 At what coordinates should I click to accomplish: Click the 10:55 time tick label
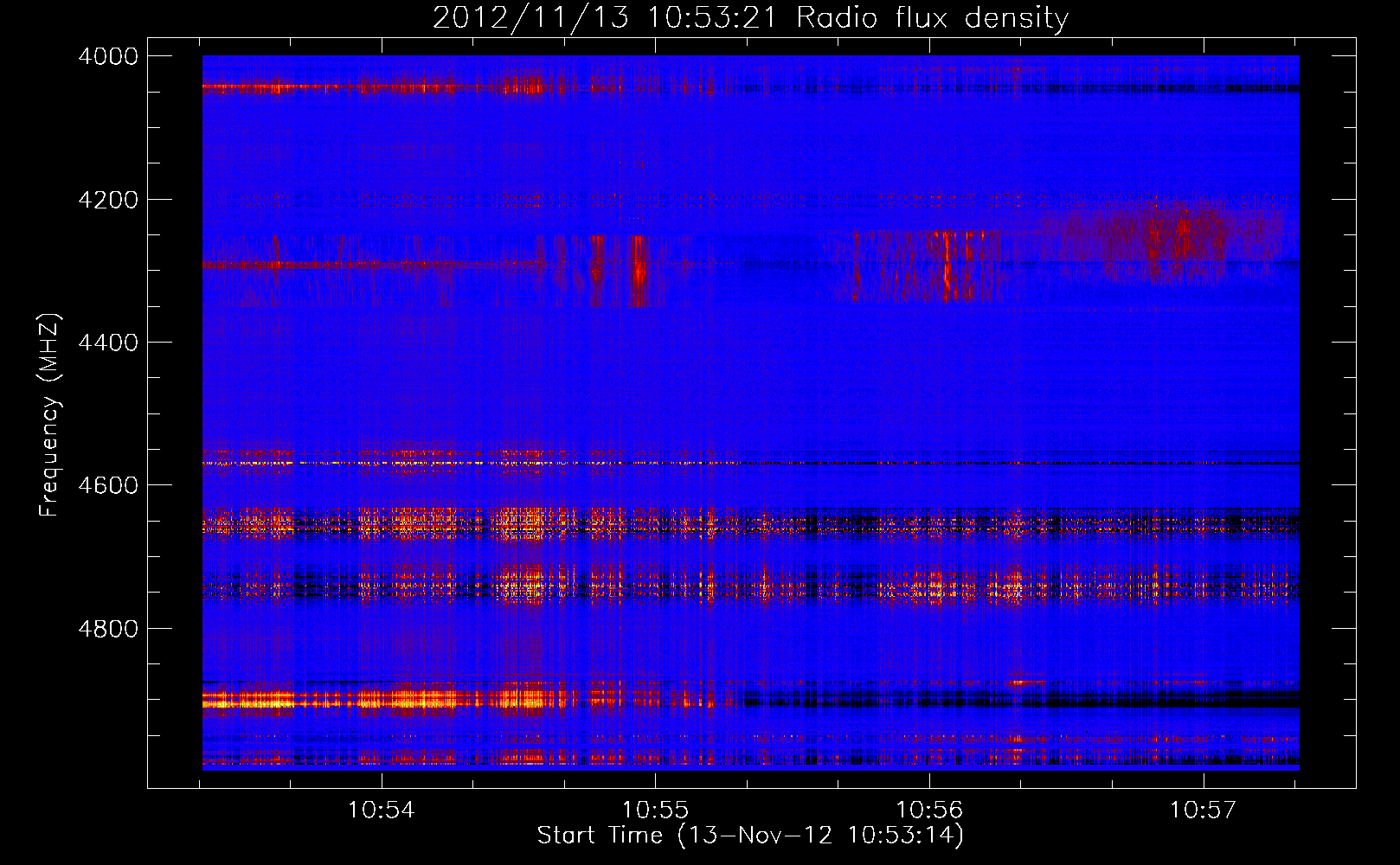[656, 811]
